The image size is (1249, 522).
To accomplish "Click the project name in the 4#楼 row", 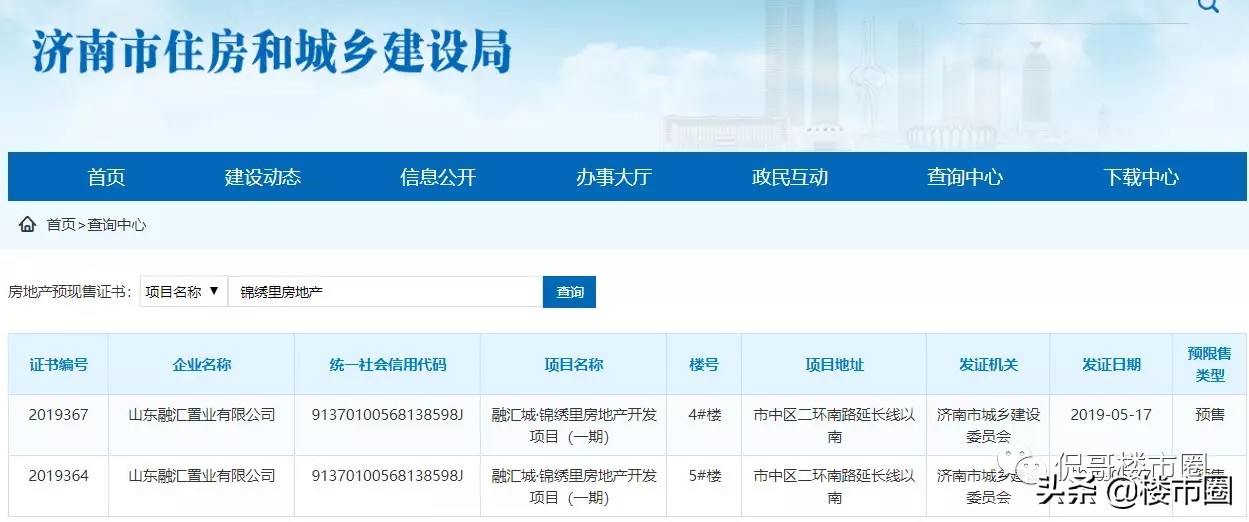I will coord(573,425).
